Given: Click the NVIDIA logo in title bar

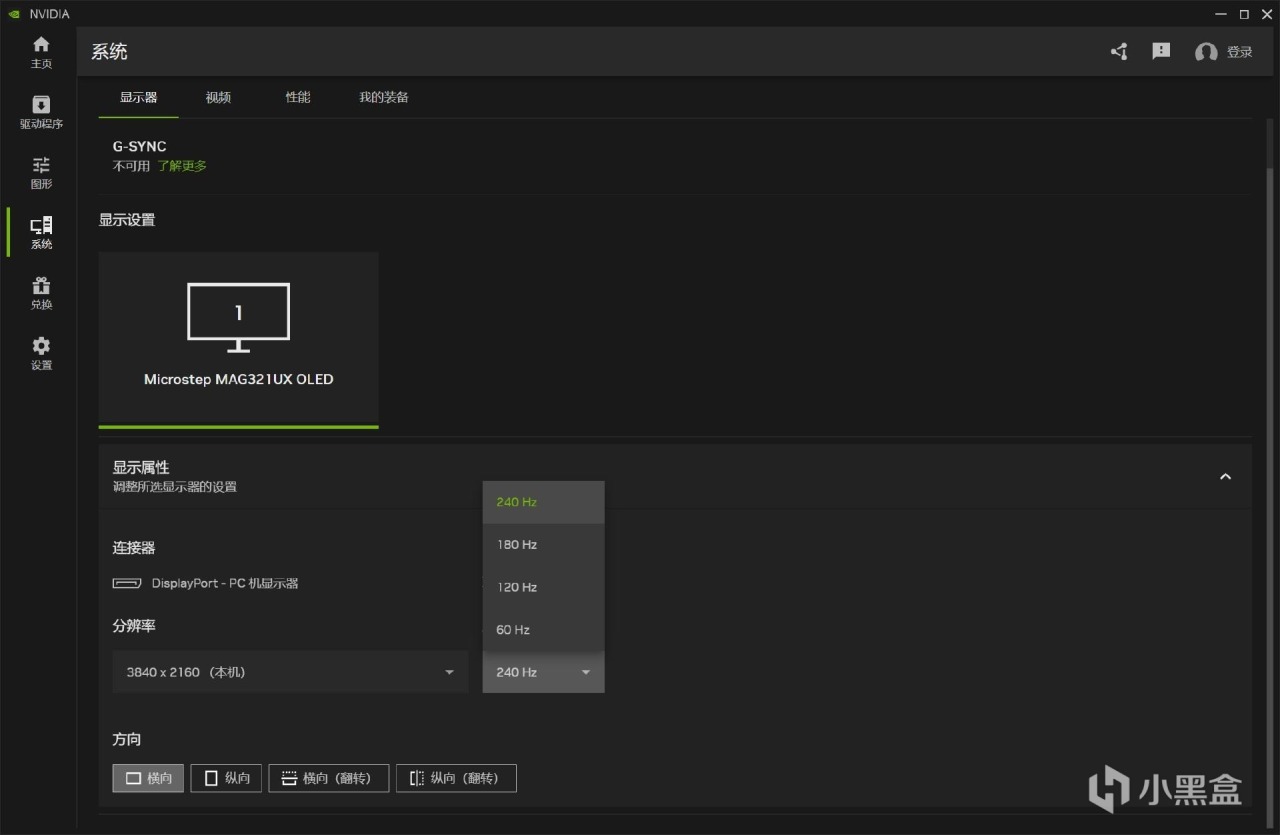Looking at the screenshot, I should [13, 14].
